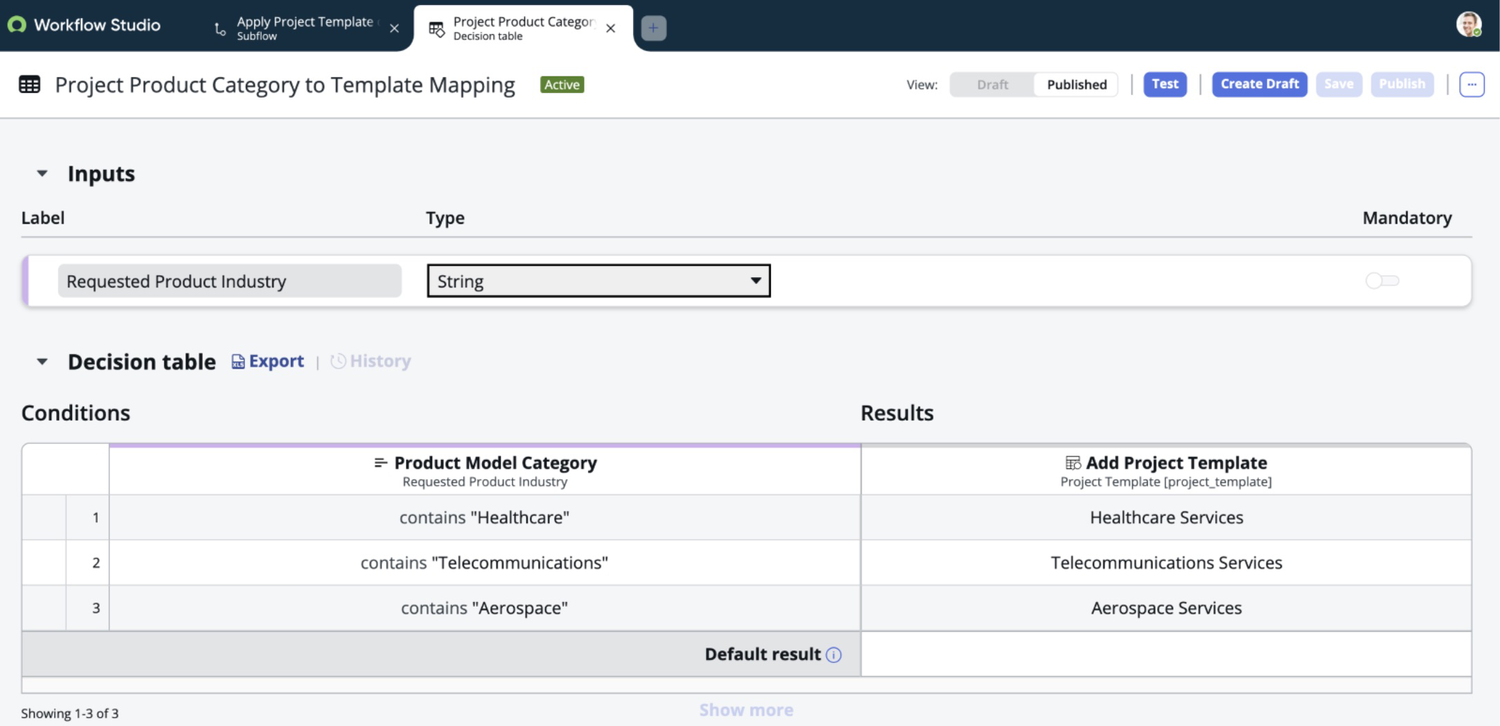The image size is (1500, 726).
Task: Enable the Mandatory toggle for Requested Product Industry
Action: point(1381,281)
